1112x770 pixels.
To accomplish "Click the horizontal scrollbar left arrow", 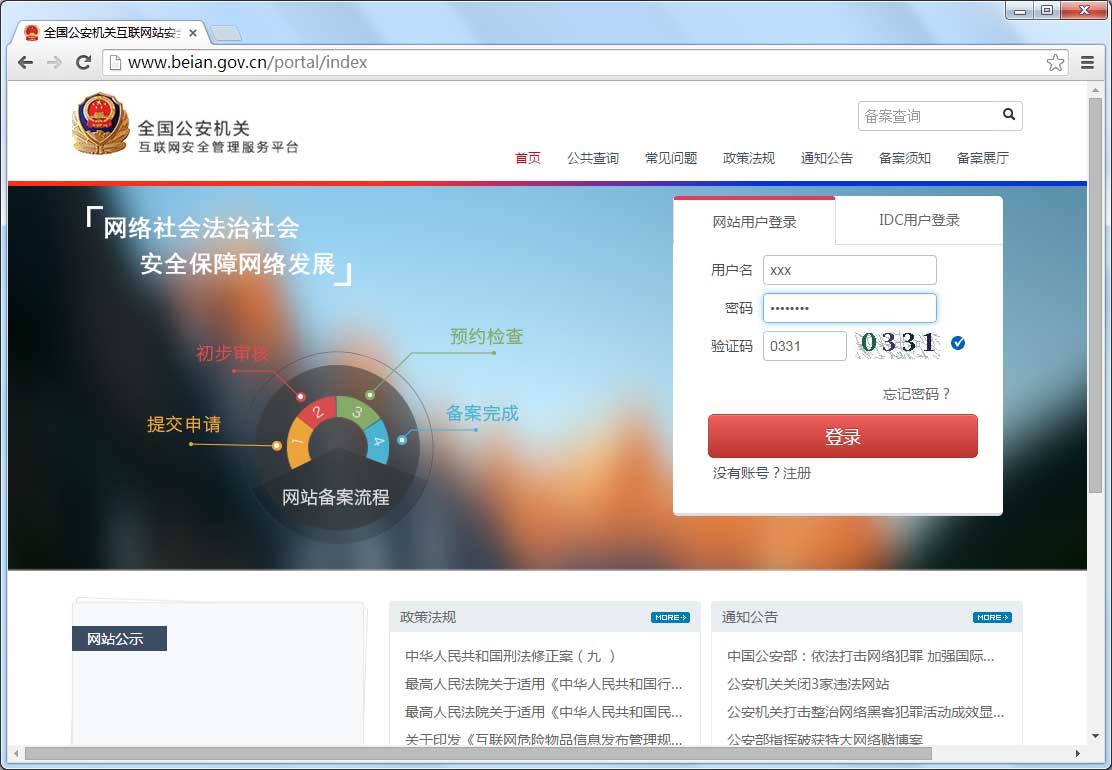I will (17, 753).
